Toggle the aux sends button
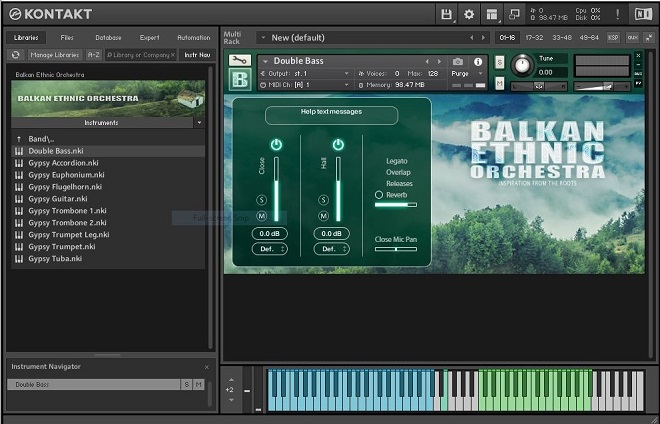The width and height of the screenshot is (660, 424). pyautogui.click(x=632, y=37)
